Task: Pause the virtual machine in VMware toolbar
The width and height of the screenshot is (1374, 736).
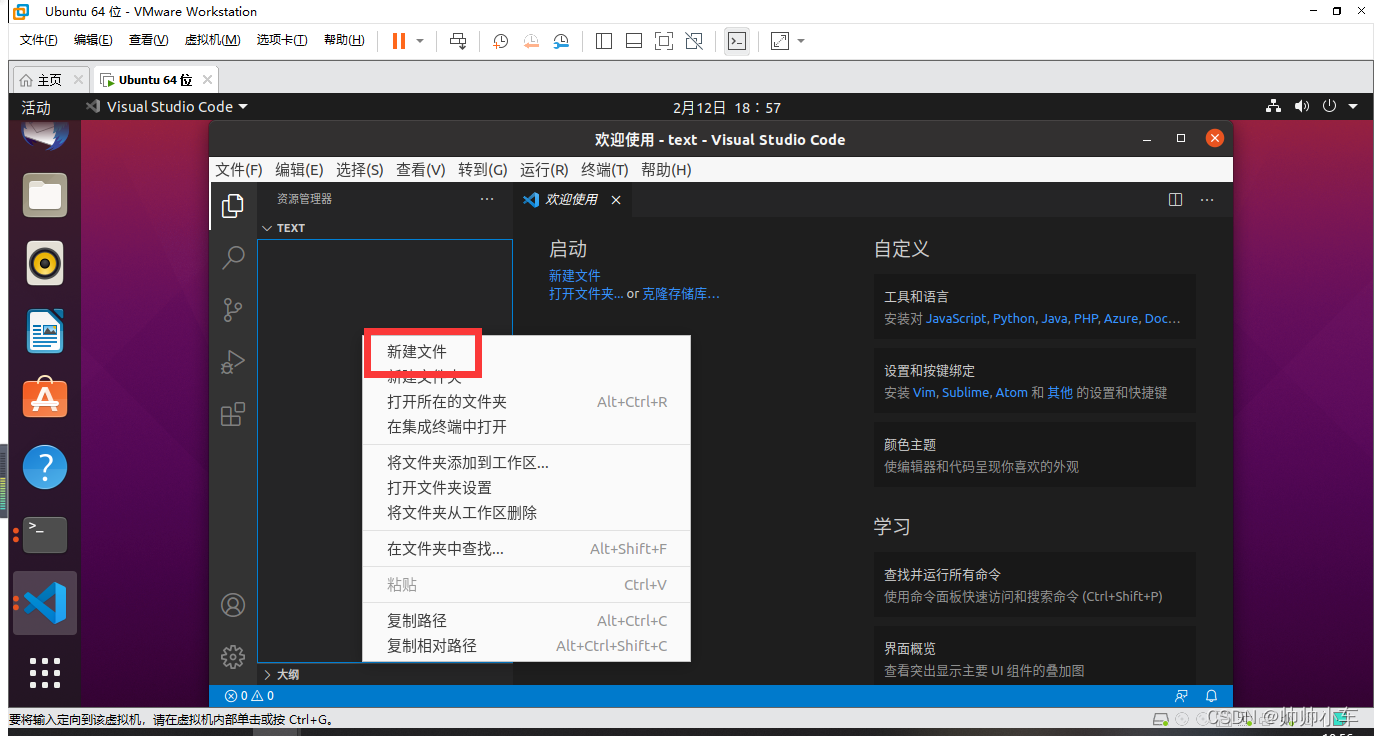Action: [x=399, y=41]
